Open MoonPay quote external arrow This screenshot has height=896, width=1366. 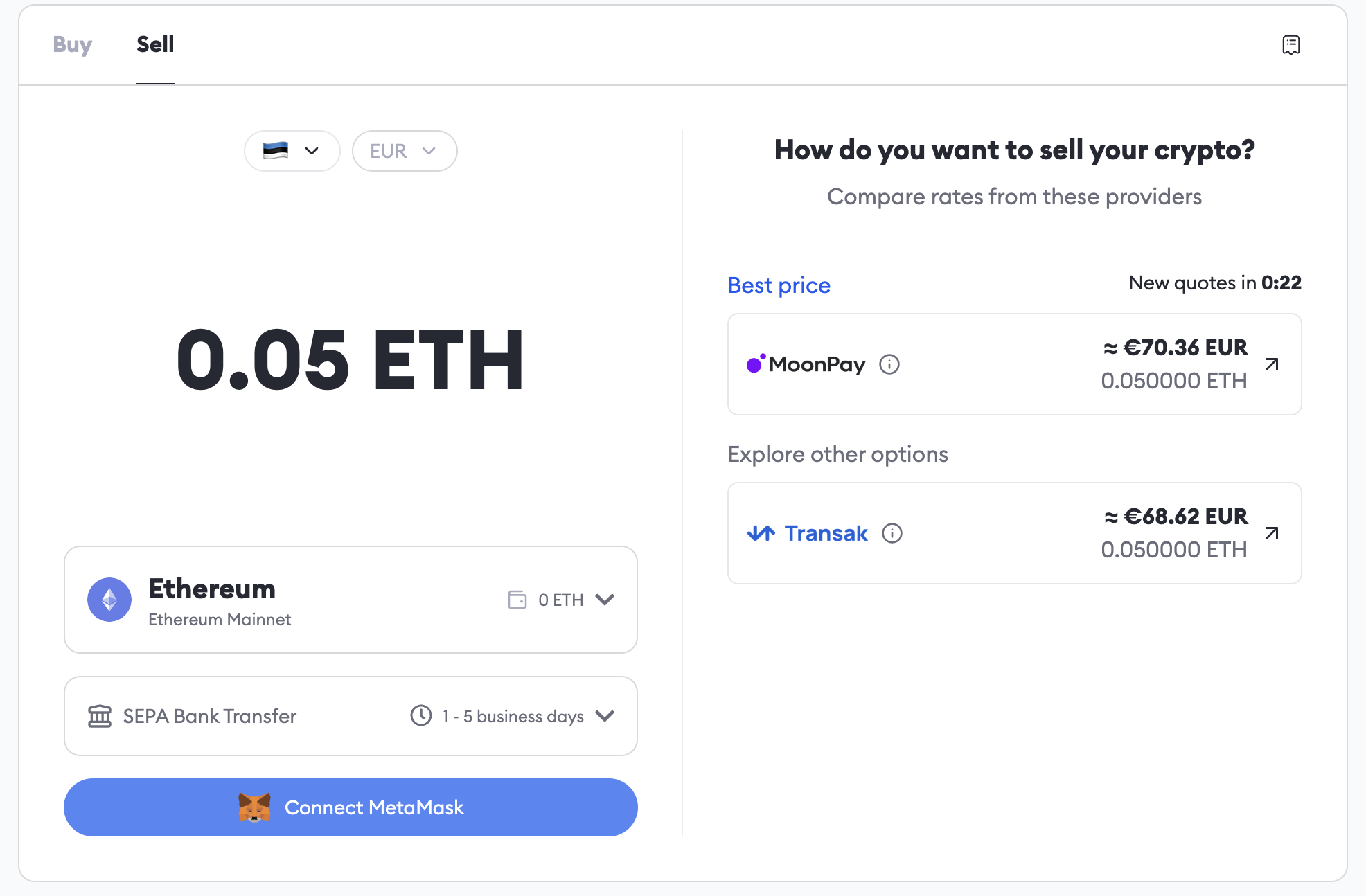click(1272, 364)
